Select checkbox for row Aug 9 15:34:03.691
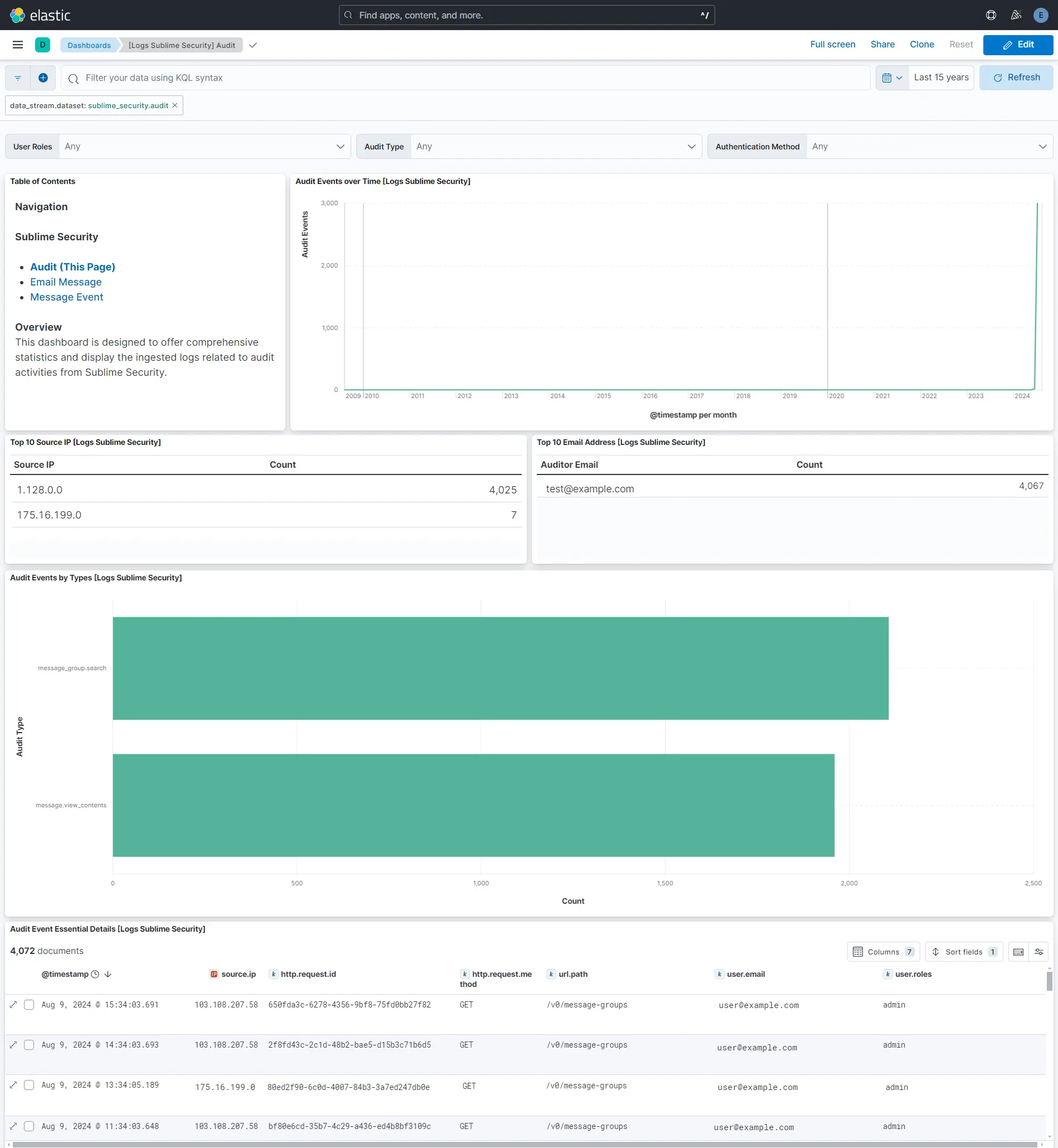 (29, 1005)
